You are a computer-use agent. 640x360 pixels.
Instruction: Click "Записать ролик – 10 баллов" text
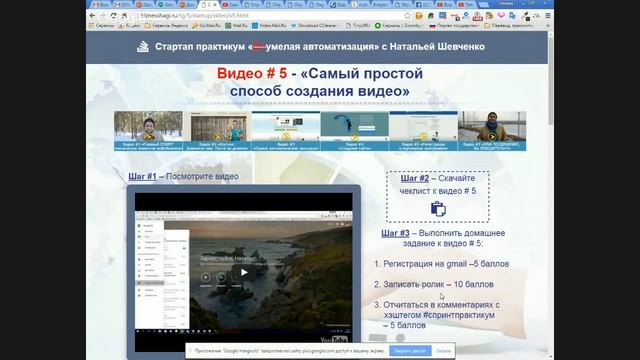438,284
